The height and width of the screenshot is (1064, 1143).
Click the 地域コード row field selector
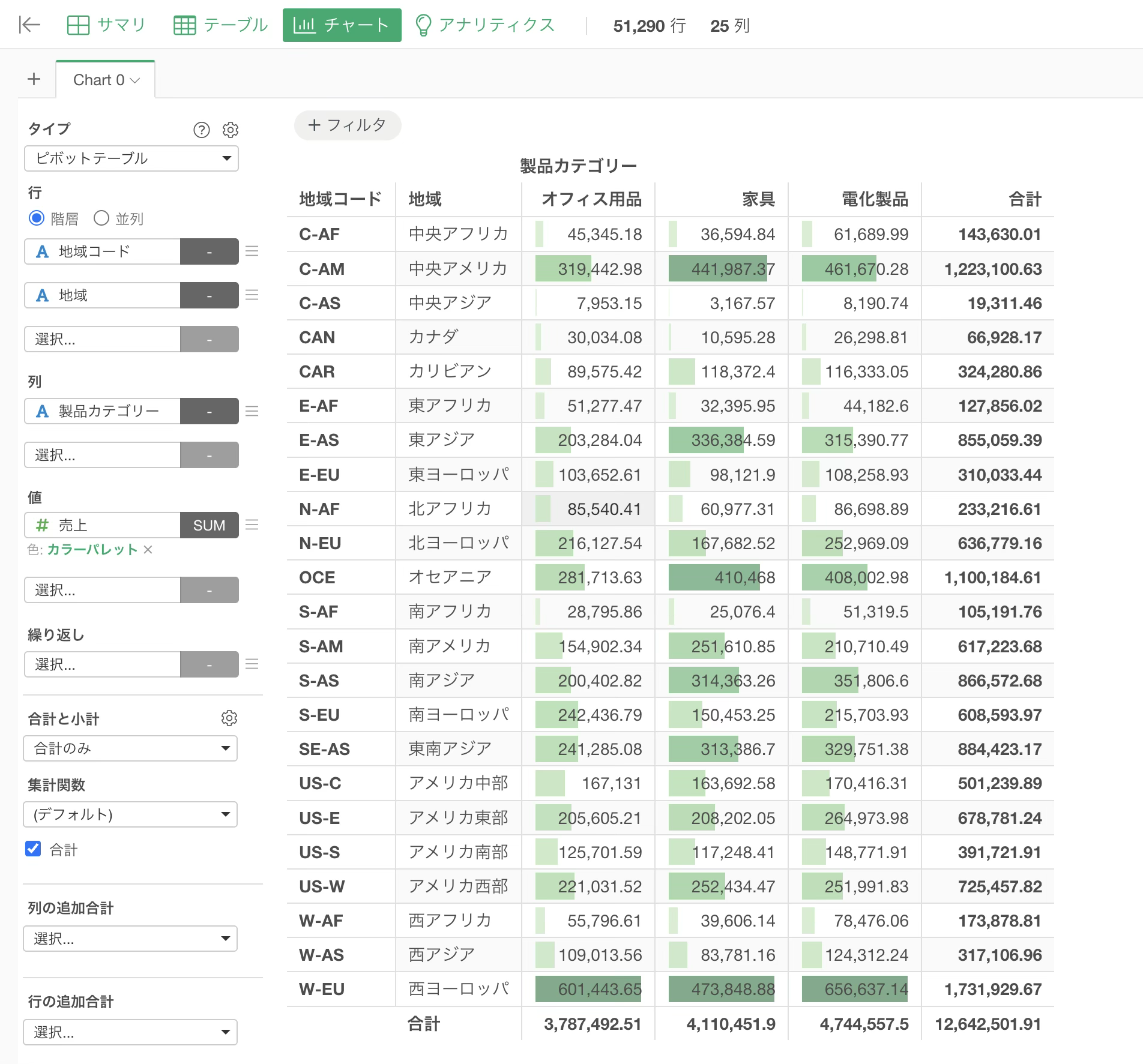(103, 251)
